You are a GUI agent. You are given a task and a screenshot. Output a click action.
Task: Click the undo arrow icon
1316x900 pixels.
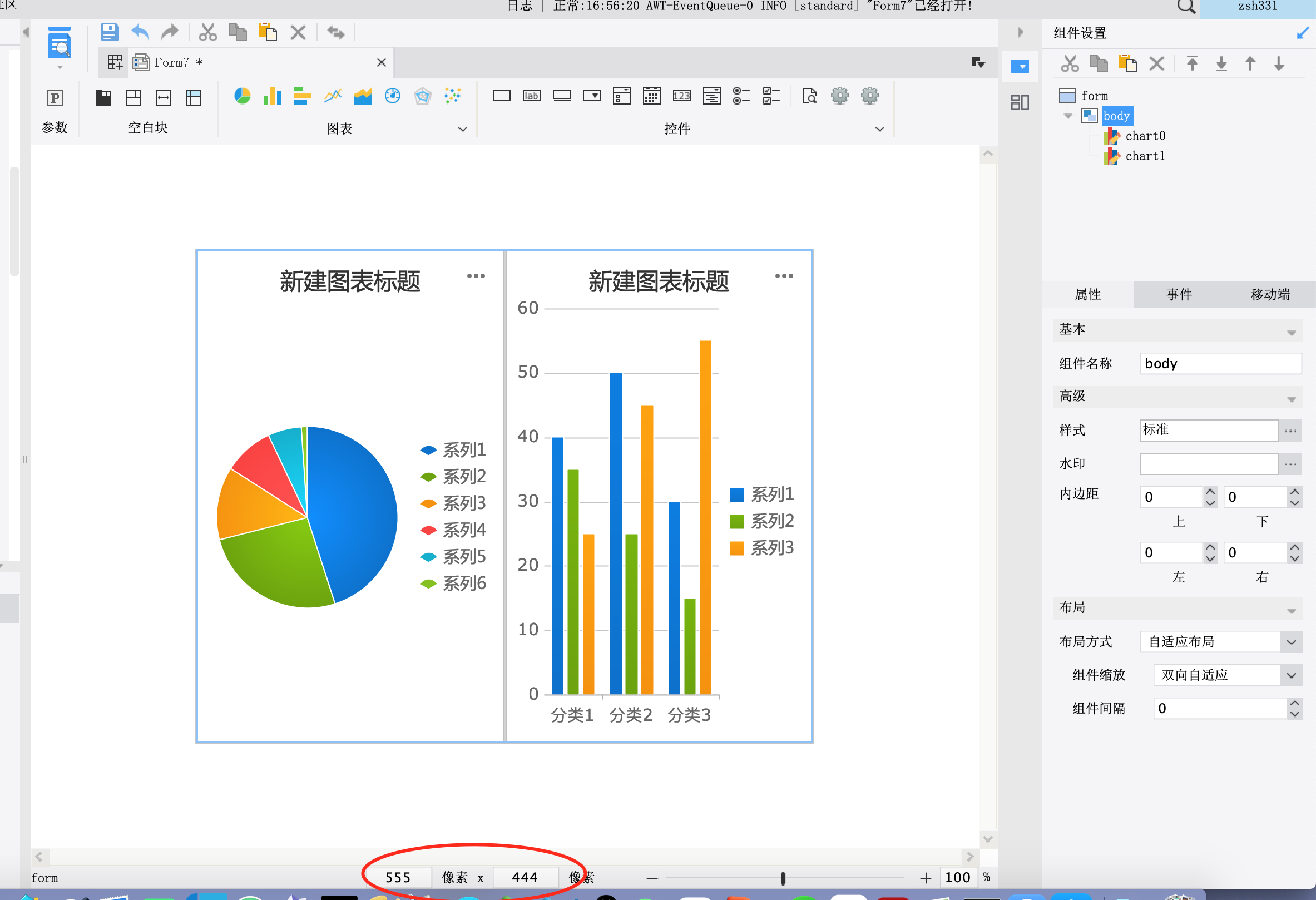(140, 32)
